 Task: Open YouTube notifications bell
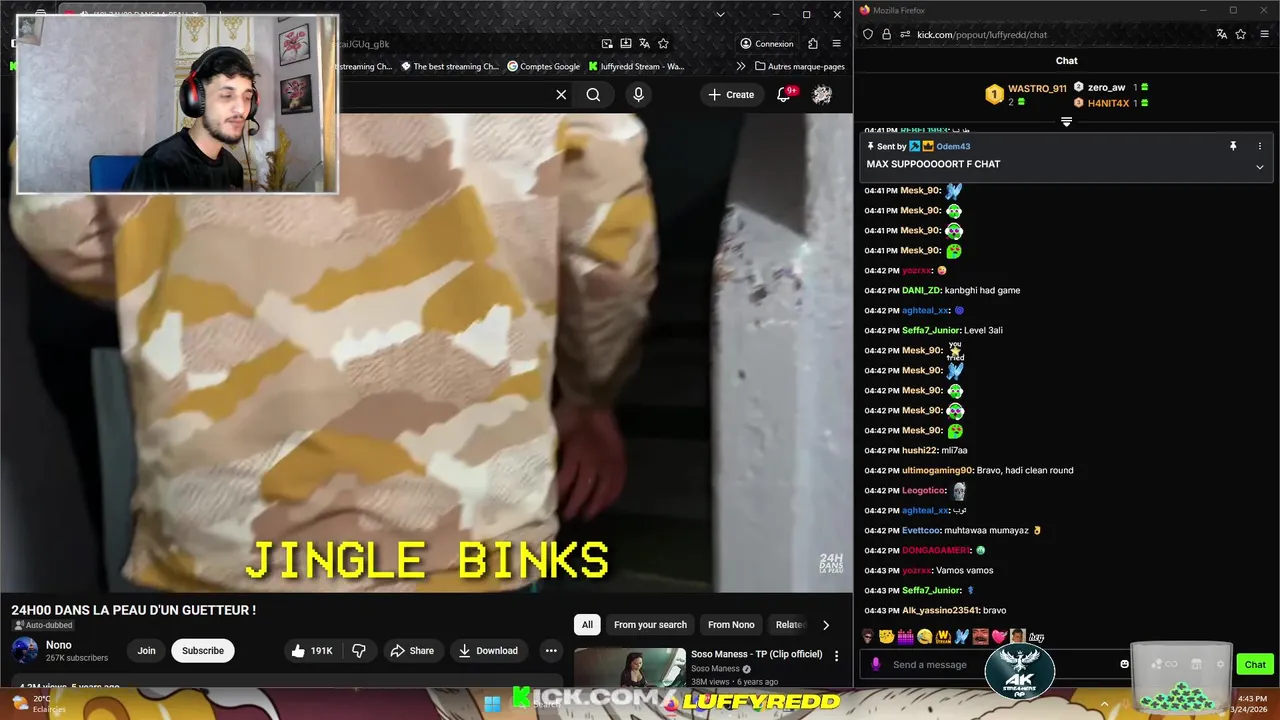(785, 94)
